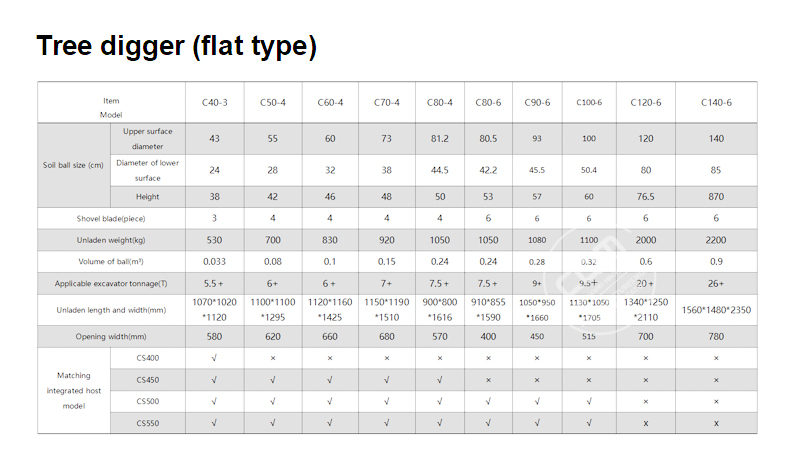
Task: Click the C80-4 column header
Action: click(x=440, y=102)
